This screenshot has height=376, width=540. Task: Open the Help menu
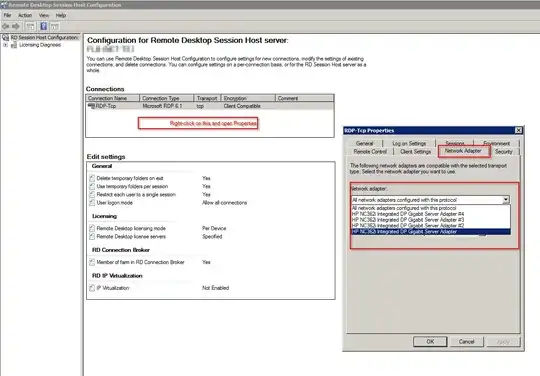(61, 15)
